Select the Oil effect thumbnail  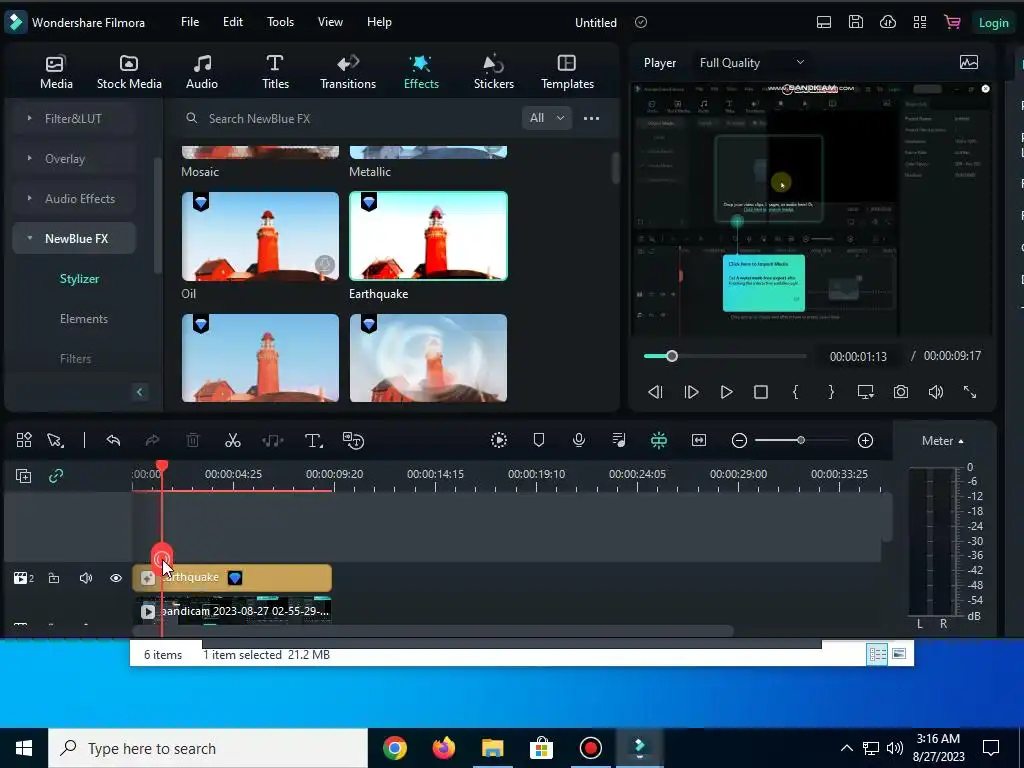click(260, 236)
